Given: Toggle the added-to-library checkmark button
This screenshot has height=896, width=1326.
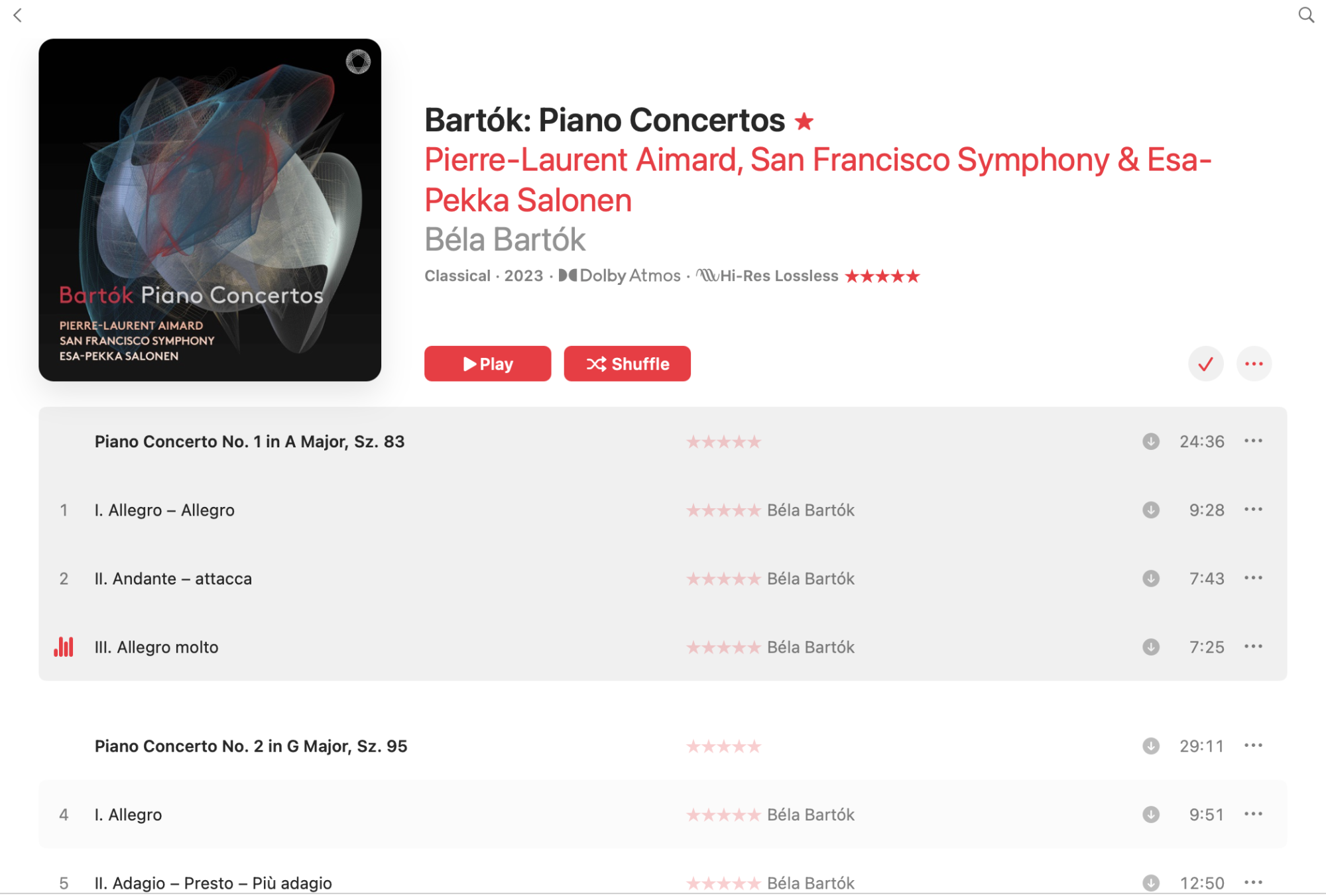Looking at the screenshot, I should pos(1205,364).
